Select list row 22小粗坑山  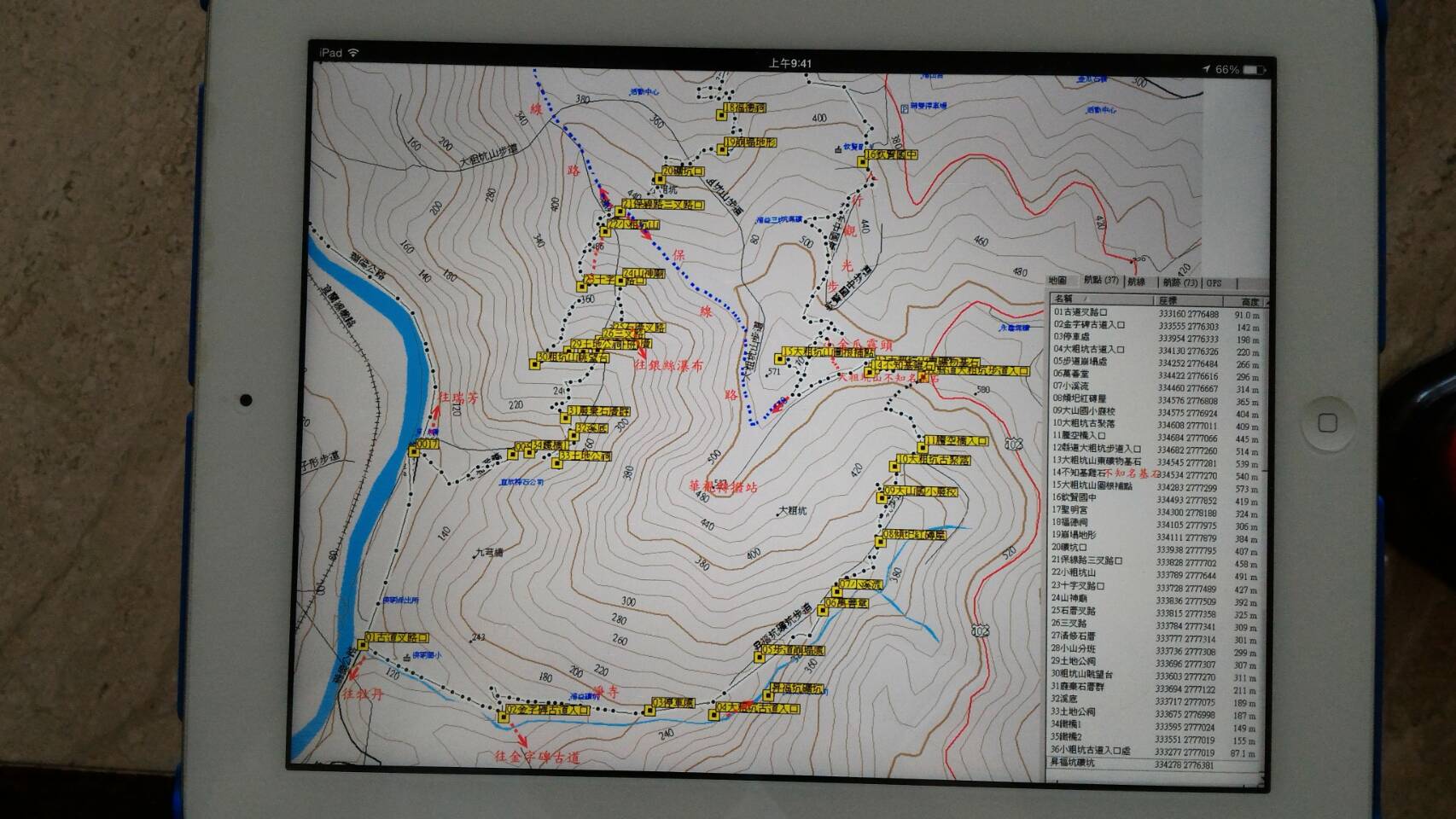1156,573
